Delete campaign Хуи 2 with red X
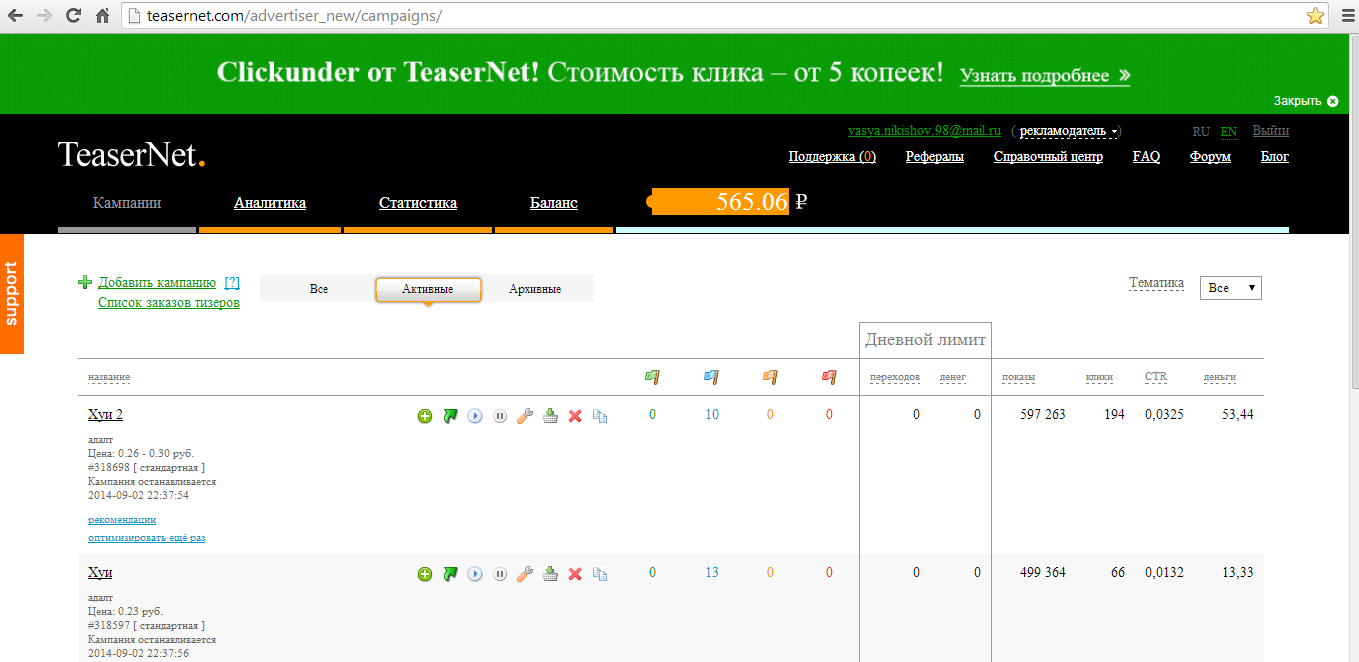The height and width of the screenshot is (662, 1359). [575, 416]
